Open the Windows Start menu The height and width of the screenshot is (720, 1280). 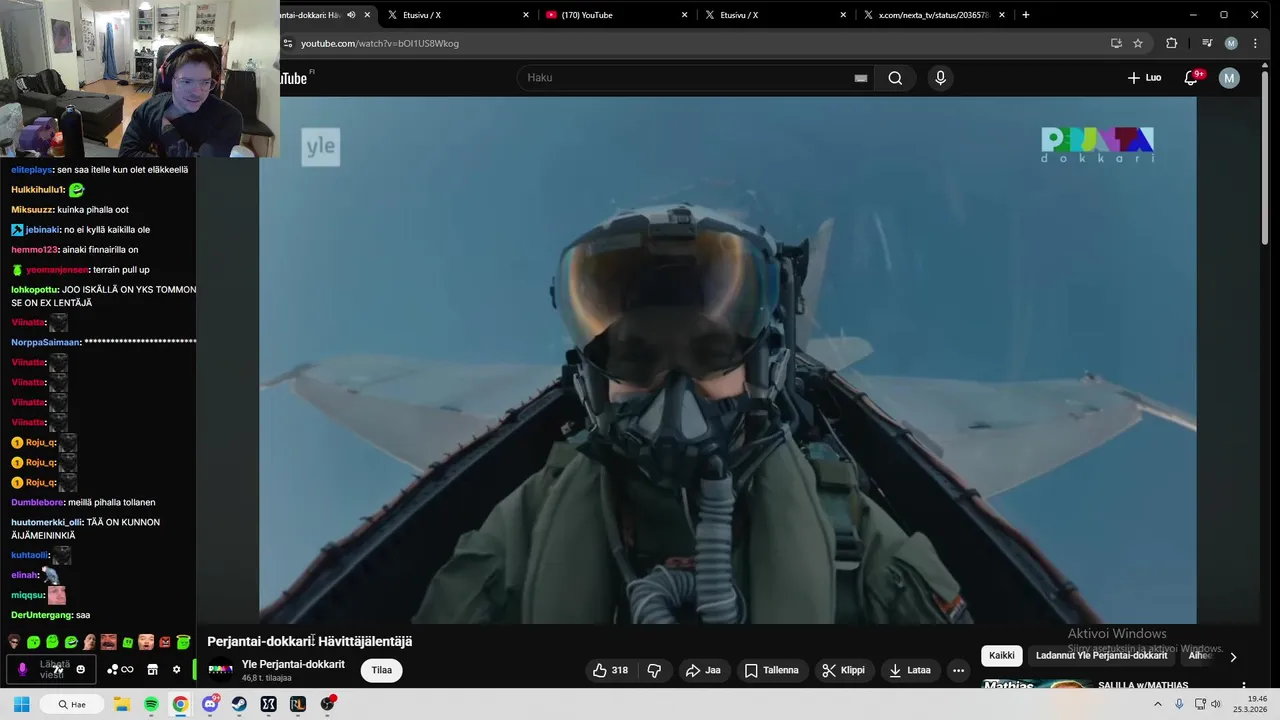coord(21,704)
